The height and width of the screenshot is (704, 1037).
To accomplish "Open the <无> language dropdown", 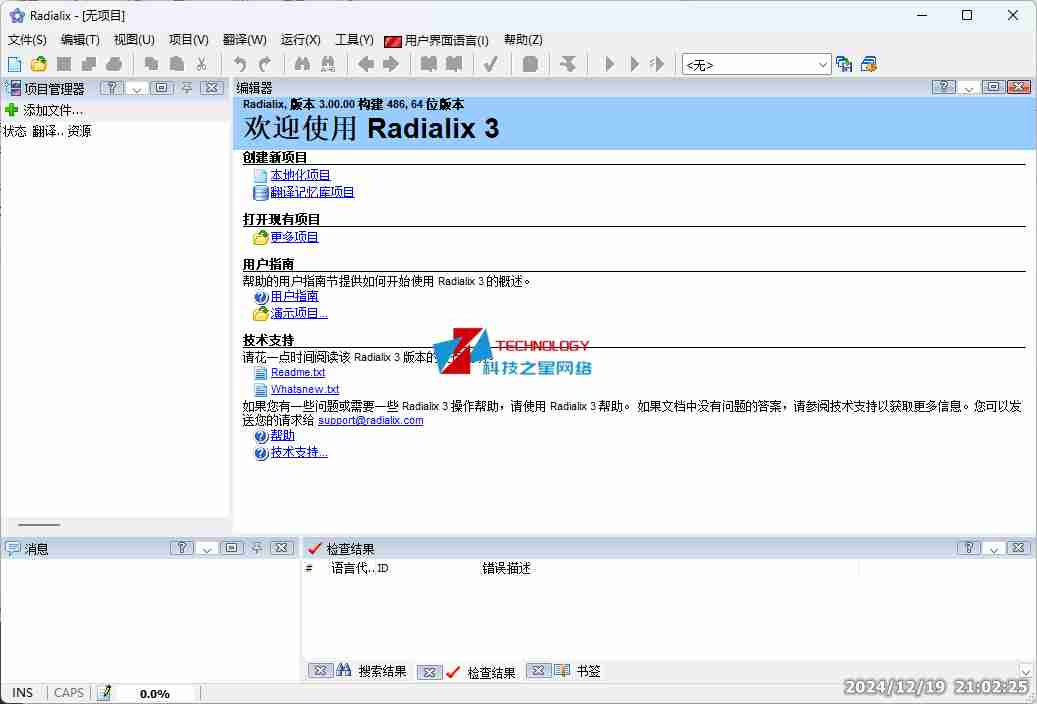I will (x=826, y=62).
